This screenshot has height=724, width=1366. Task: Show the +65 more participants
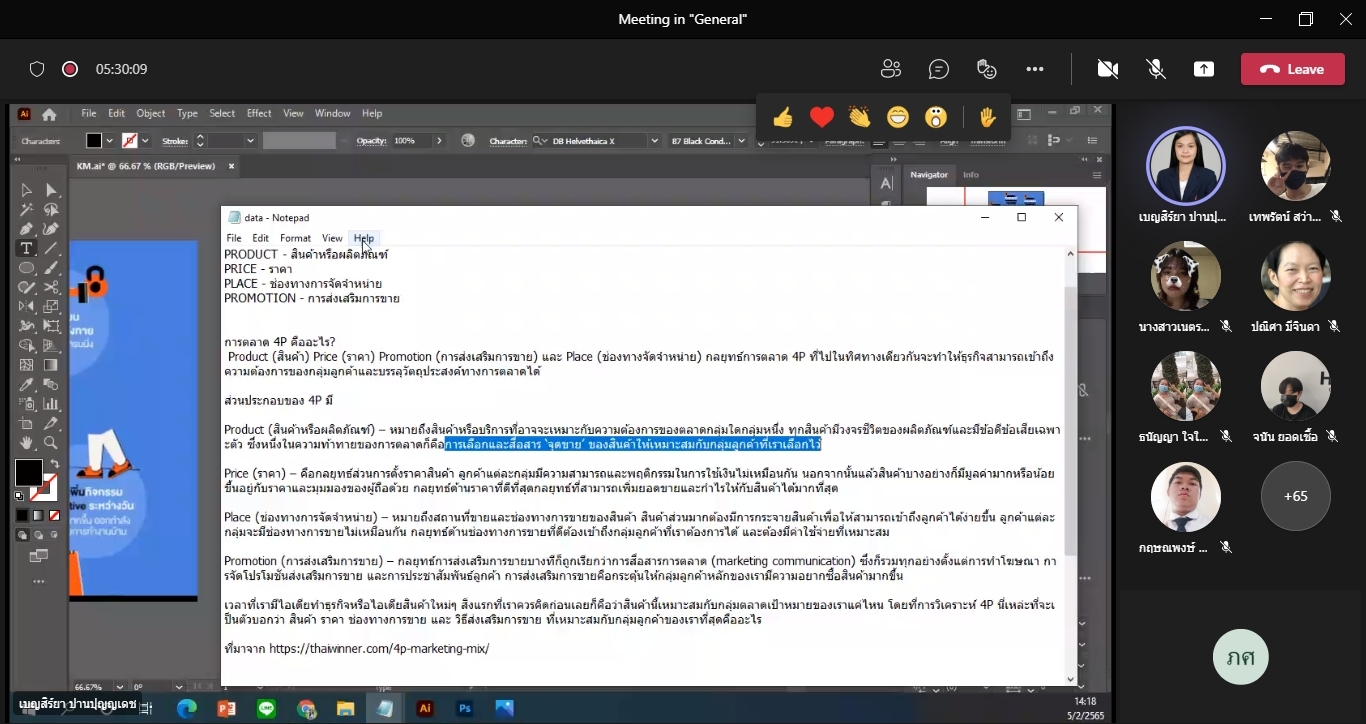pos(1295,496)
